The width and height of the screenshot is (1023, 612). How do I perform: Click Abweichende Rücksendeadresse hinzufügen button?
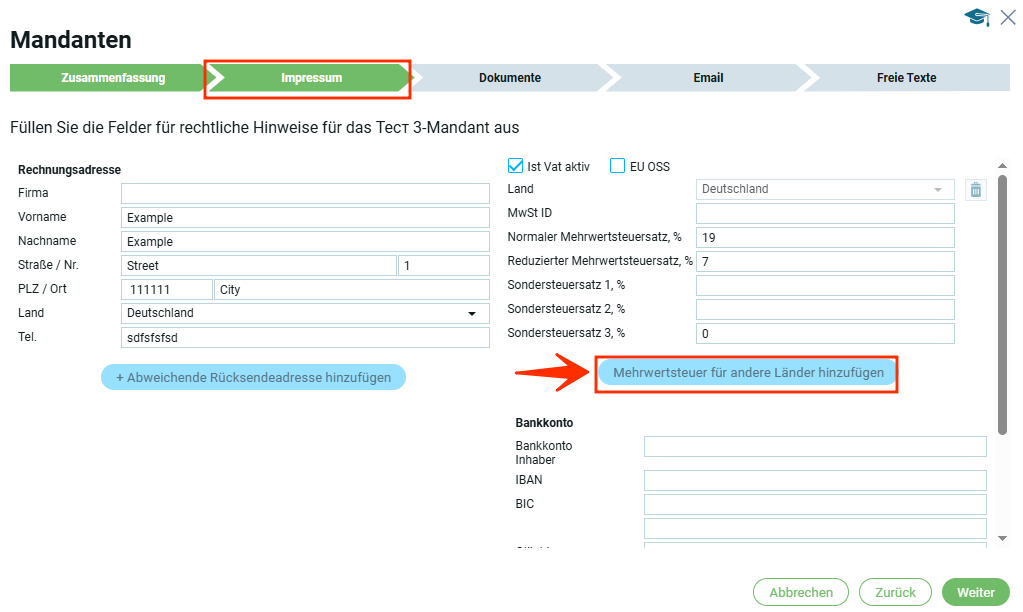point(253,377)
